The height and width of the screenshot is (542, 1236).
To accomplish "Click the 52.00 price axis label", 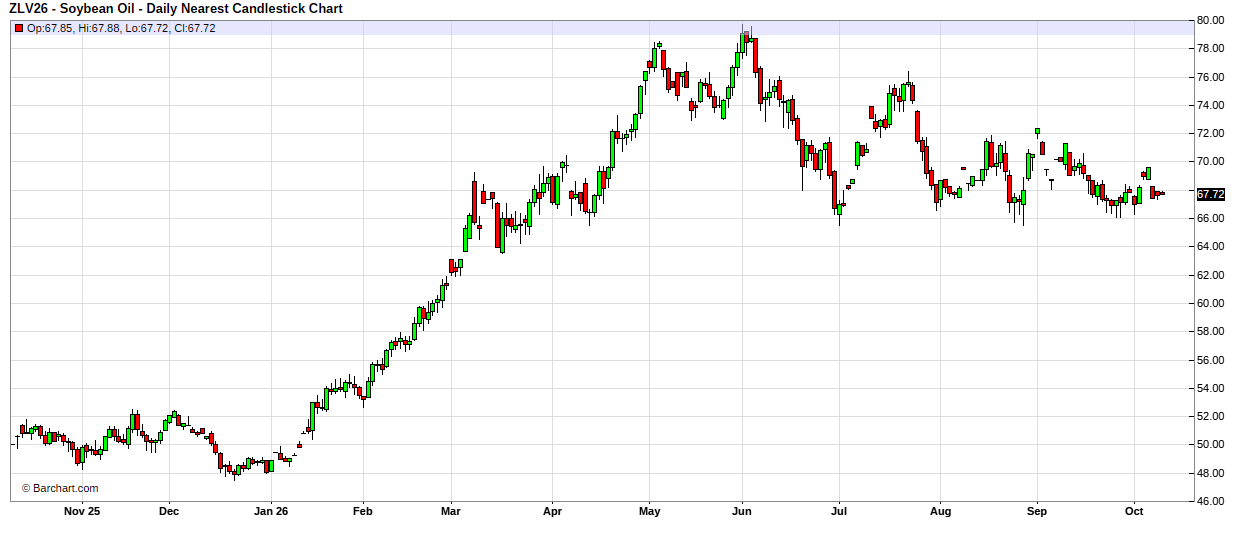I will 1210,417.
